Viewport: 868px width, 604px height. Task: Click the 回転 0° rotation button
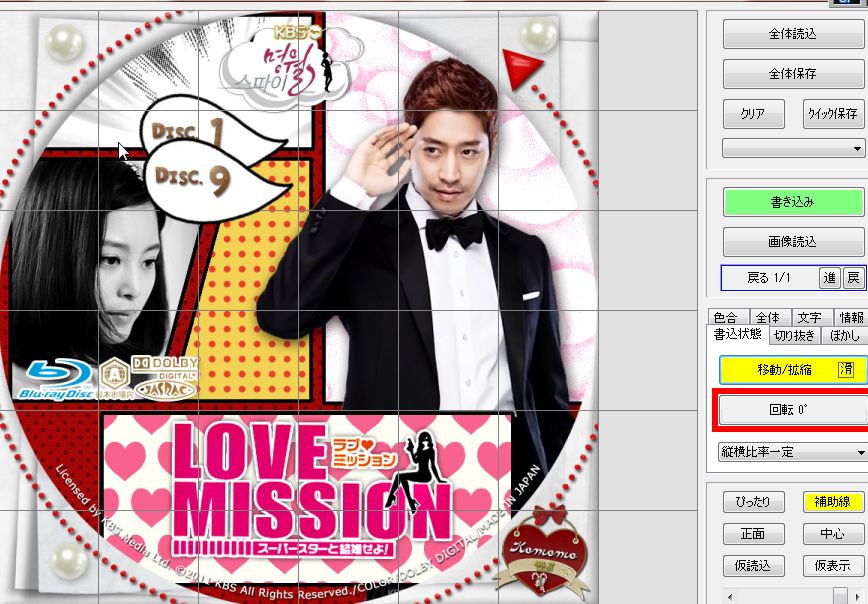(793, 410)
